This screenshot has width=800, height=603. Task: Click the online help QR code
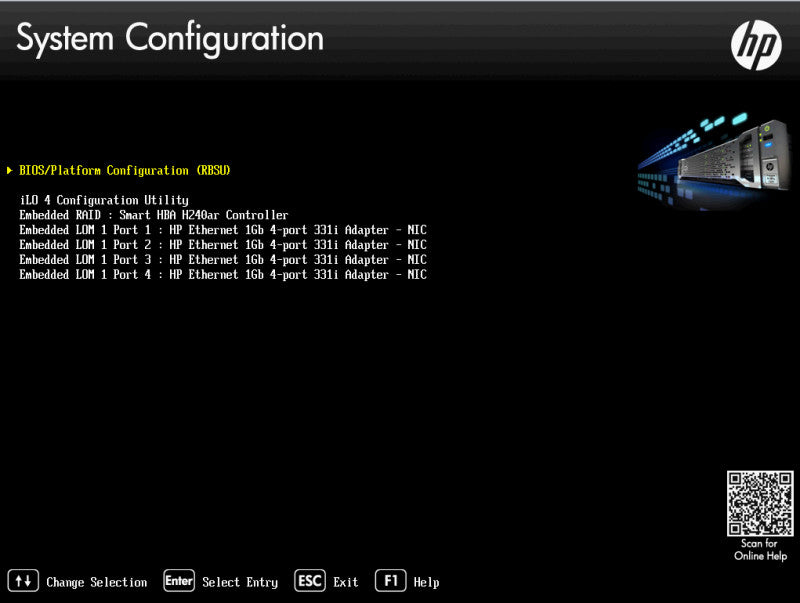pyautogui.click(x=760, y=504)
